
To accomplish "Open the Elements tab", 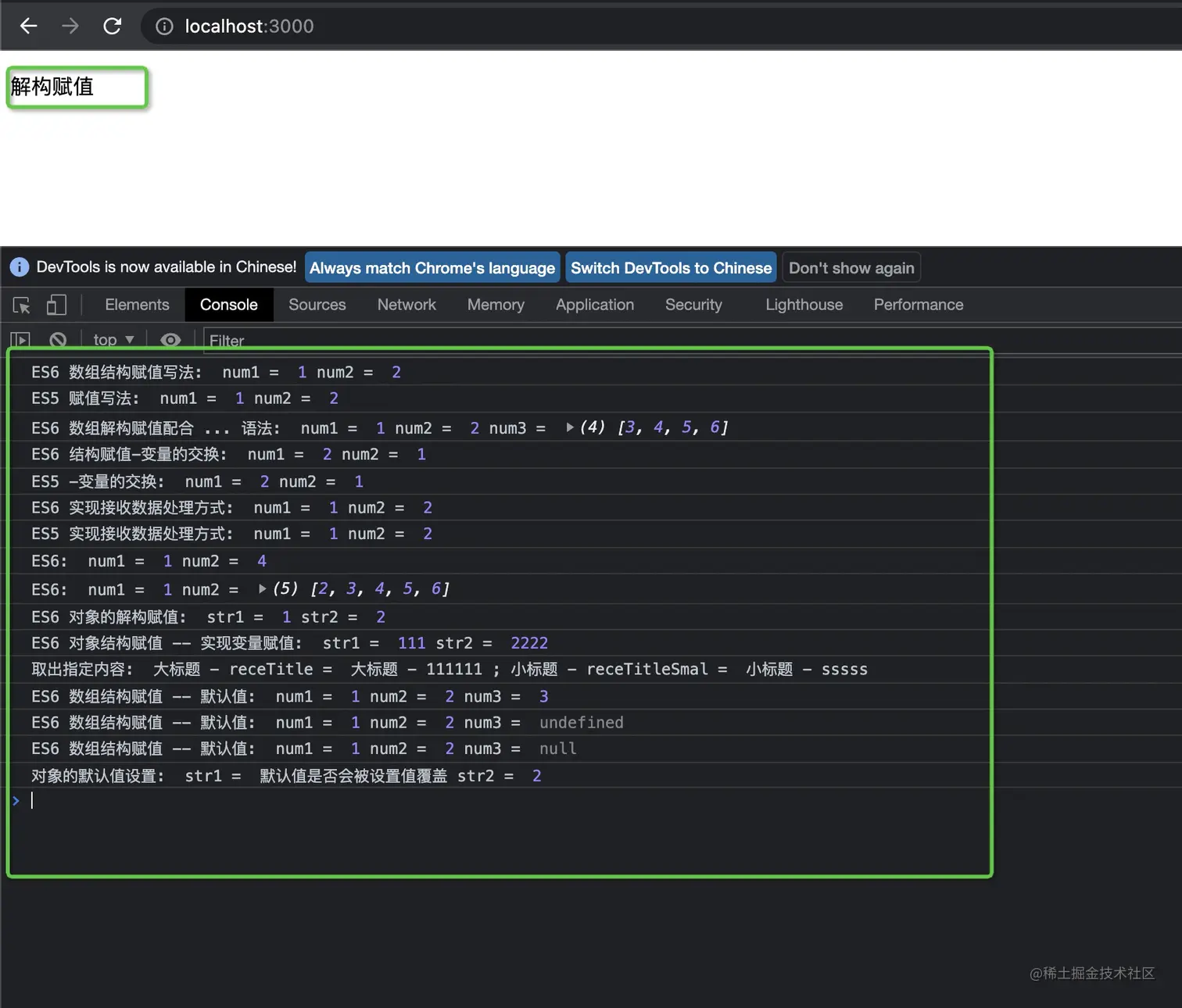I will click(137, 305).
